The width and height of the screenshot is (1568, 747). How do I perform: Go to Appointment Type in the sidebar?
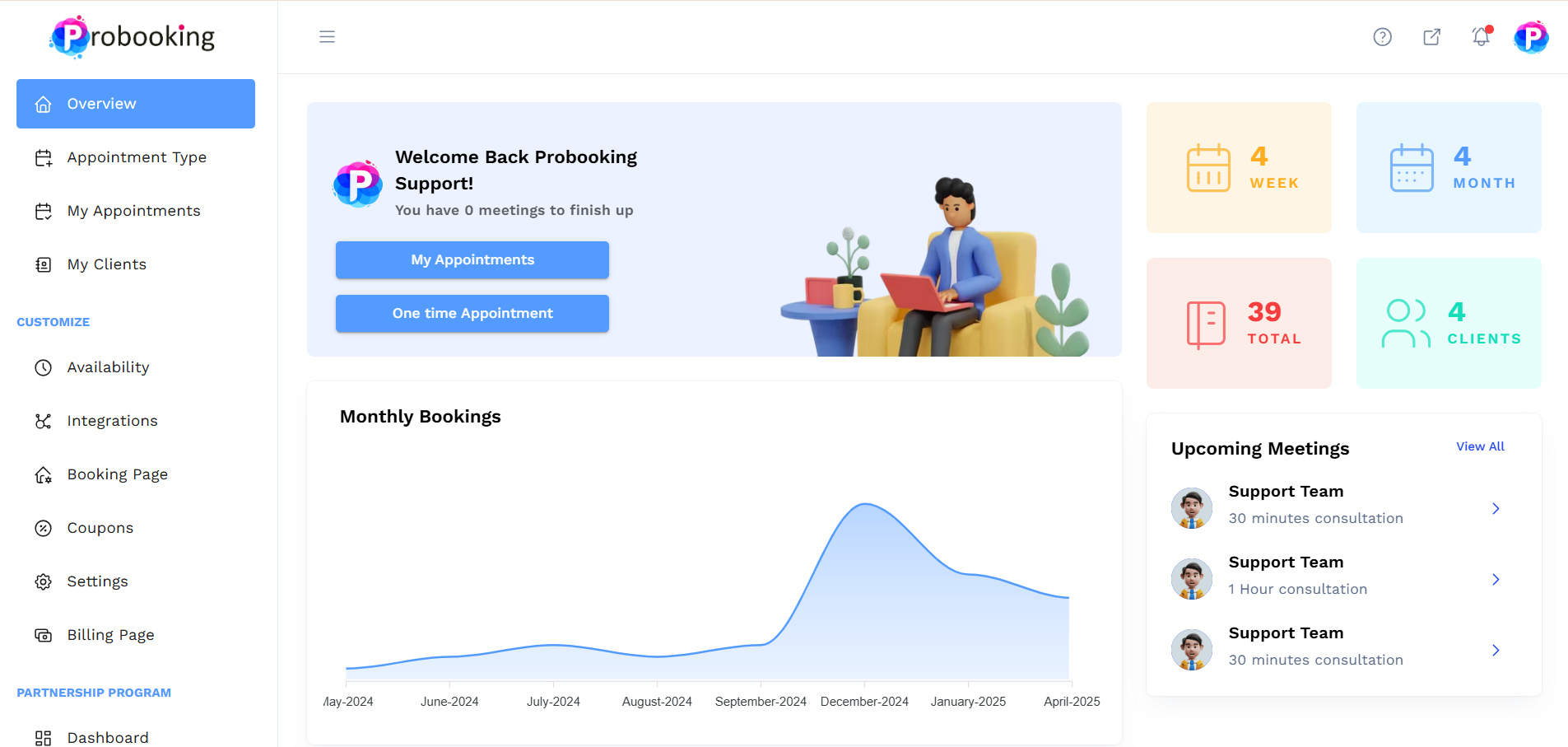136,157
